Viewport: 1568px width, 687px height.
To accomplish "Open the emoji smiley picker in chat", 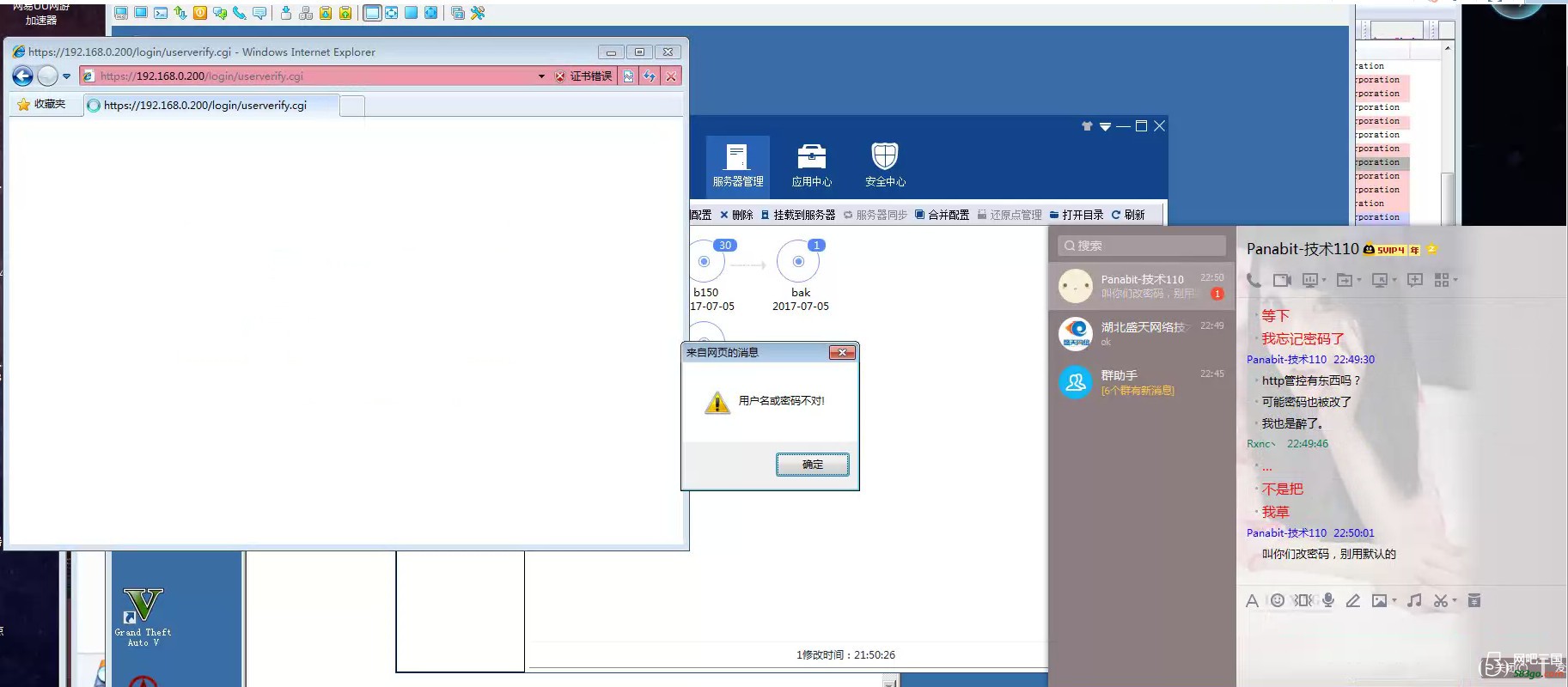I will coord(1278,600).
